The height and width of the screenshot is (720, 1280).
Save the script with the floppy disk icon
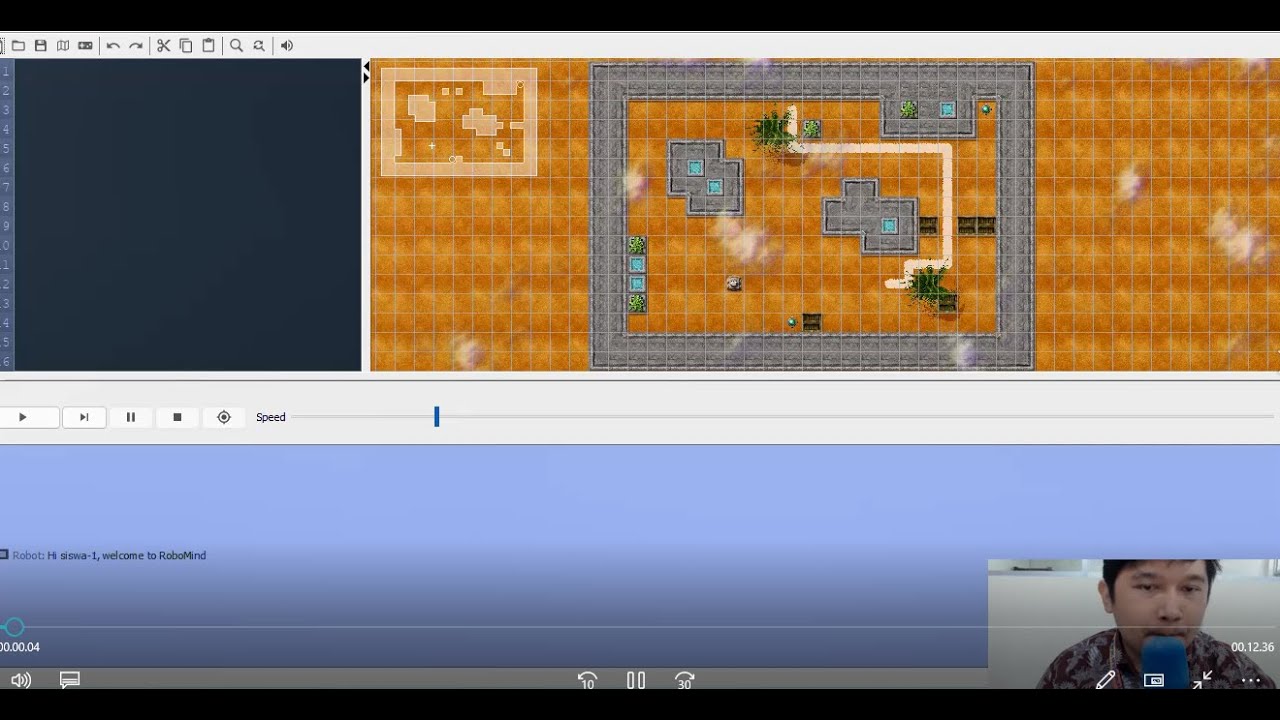click(41, 46)
